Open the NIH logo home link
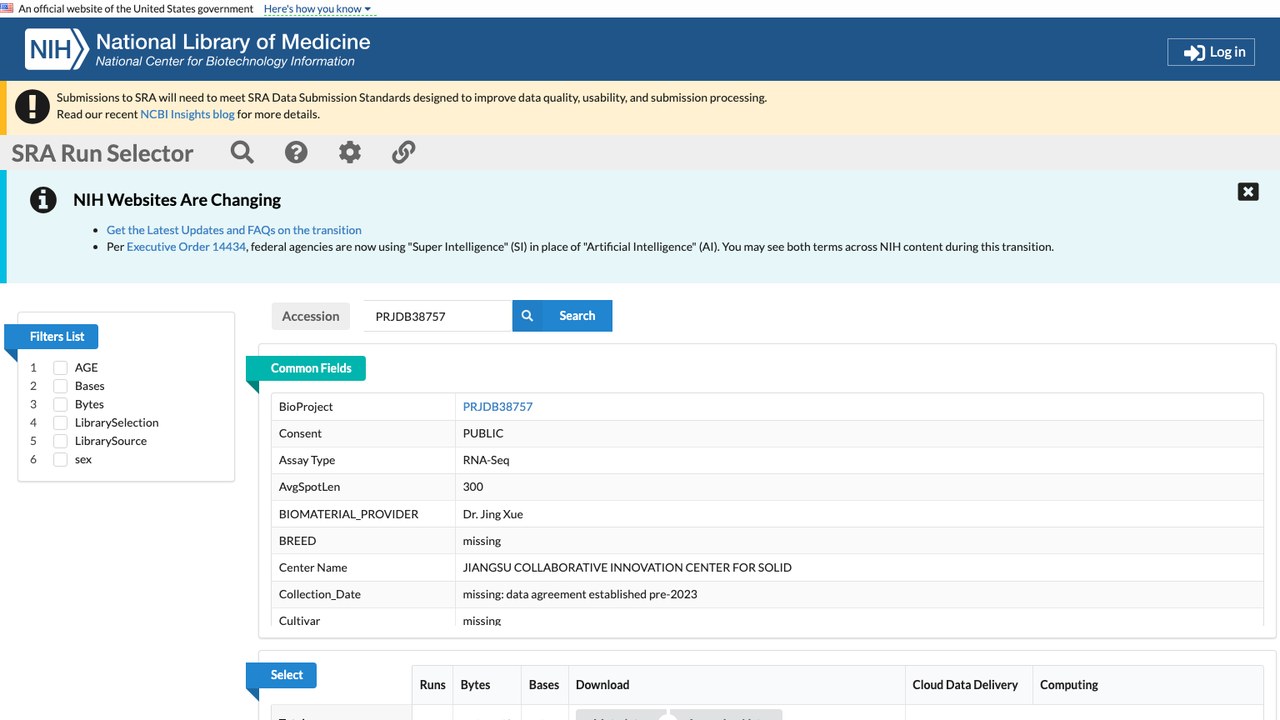This screenshot has width=1280, height=720. point(57,48)
